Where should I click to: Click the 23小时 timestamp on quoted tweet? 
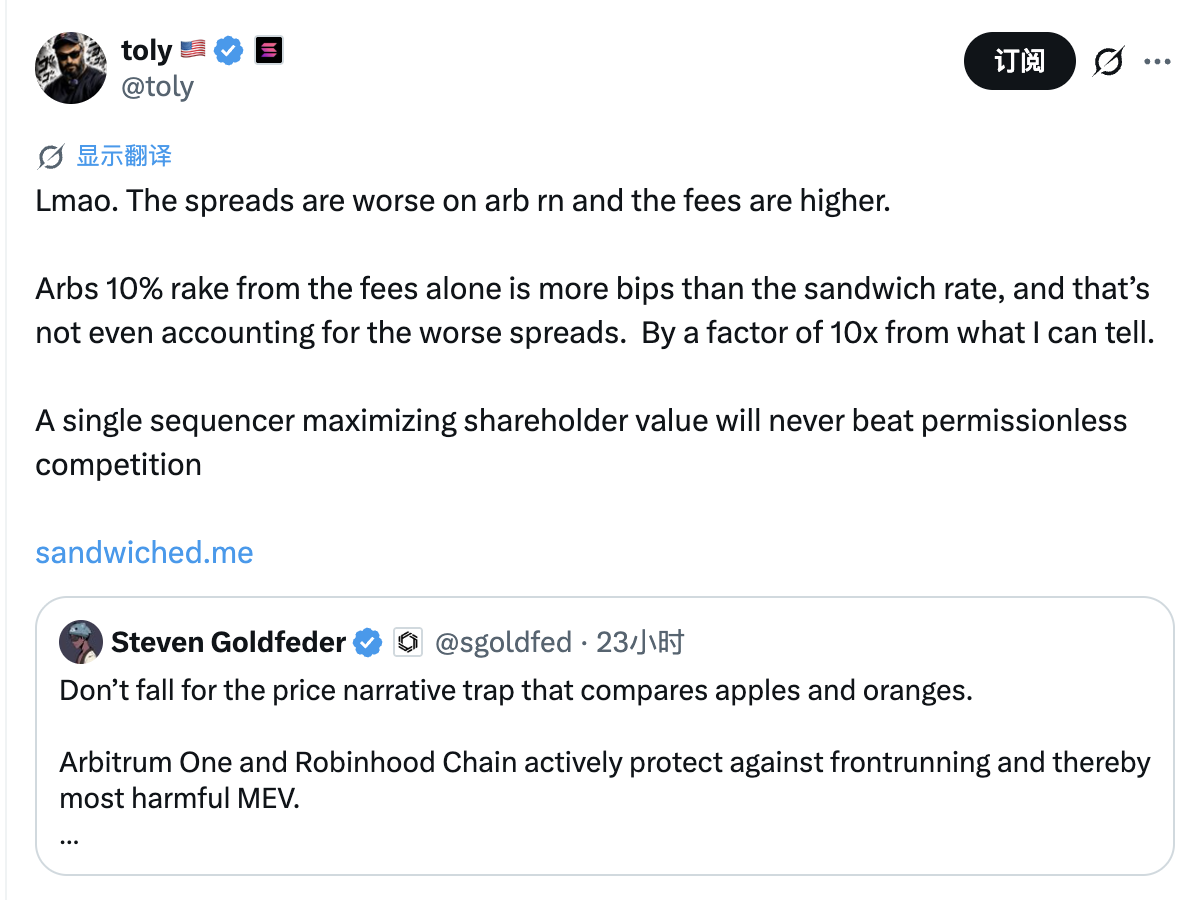tap(639, 643)
